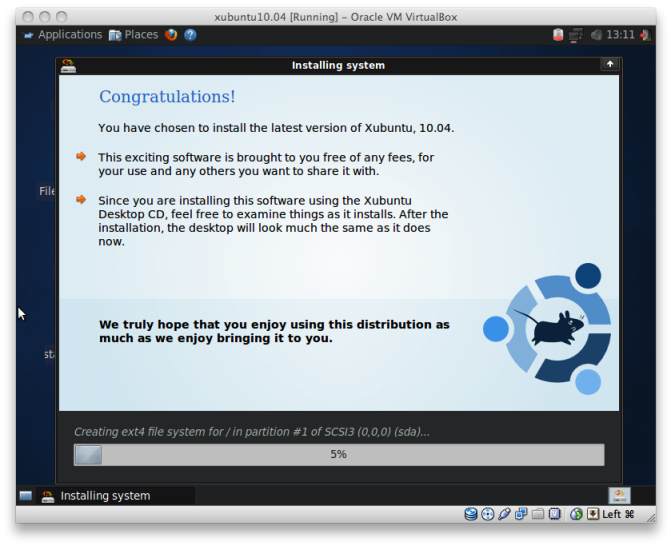This screenshot has height=546, width=671.
Task: Click the 13:11 panel clock
Action: click(x=620, y=35)
